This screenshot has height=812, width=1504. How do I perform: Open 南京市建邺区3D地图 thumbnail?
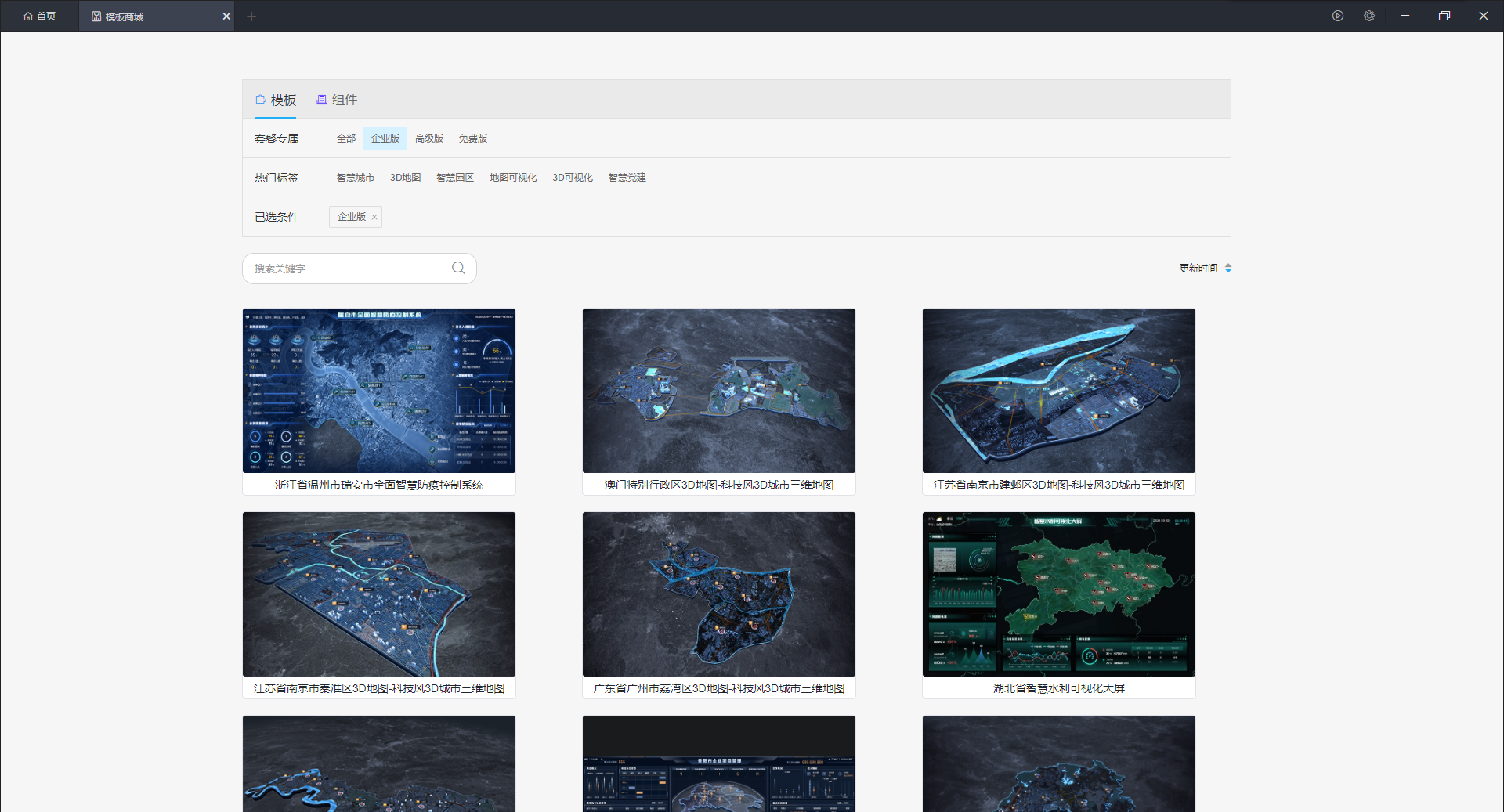point(1059,391)
